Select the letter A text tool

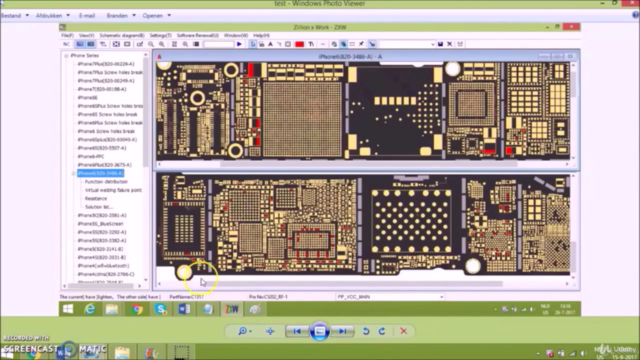coord(270,44)
